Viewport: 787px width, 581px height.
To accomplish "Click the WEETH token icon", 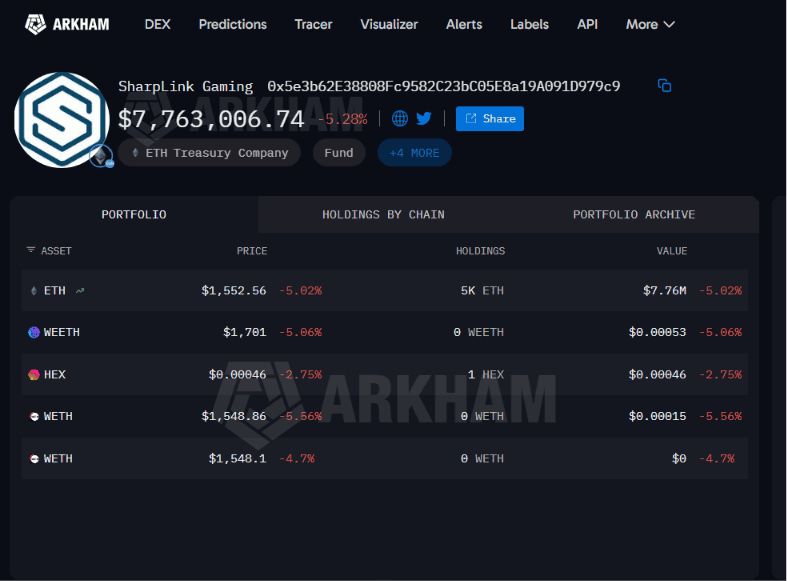I will point(34,332).
